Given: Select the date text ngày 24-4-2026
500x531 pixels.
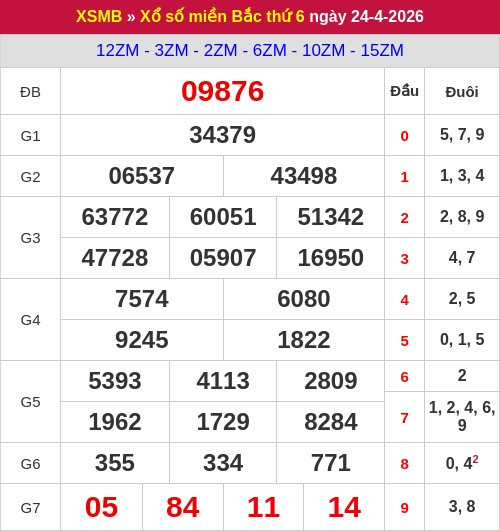Looking at the screenshot, I should (x=367, y=17).
